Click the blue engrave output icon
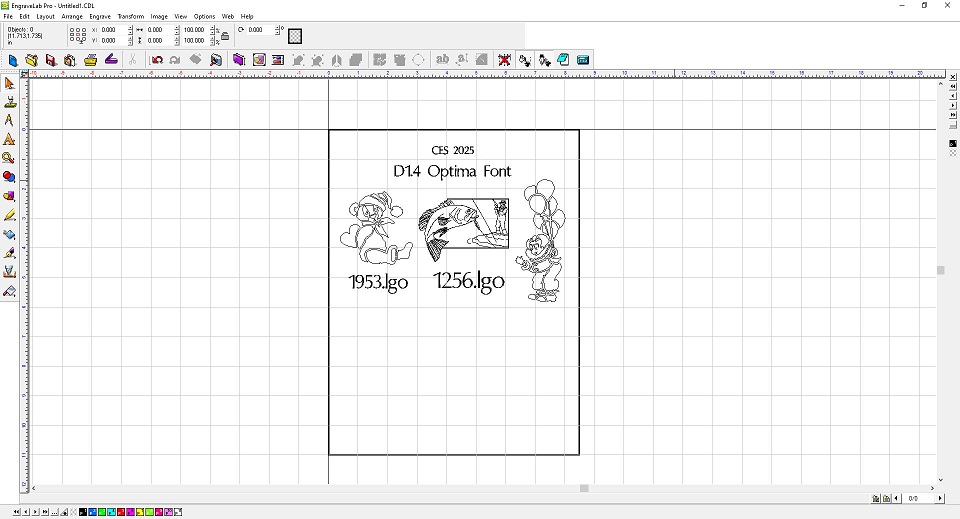The image size is (960, 519). pyautogui.click(x=583, y=60)
